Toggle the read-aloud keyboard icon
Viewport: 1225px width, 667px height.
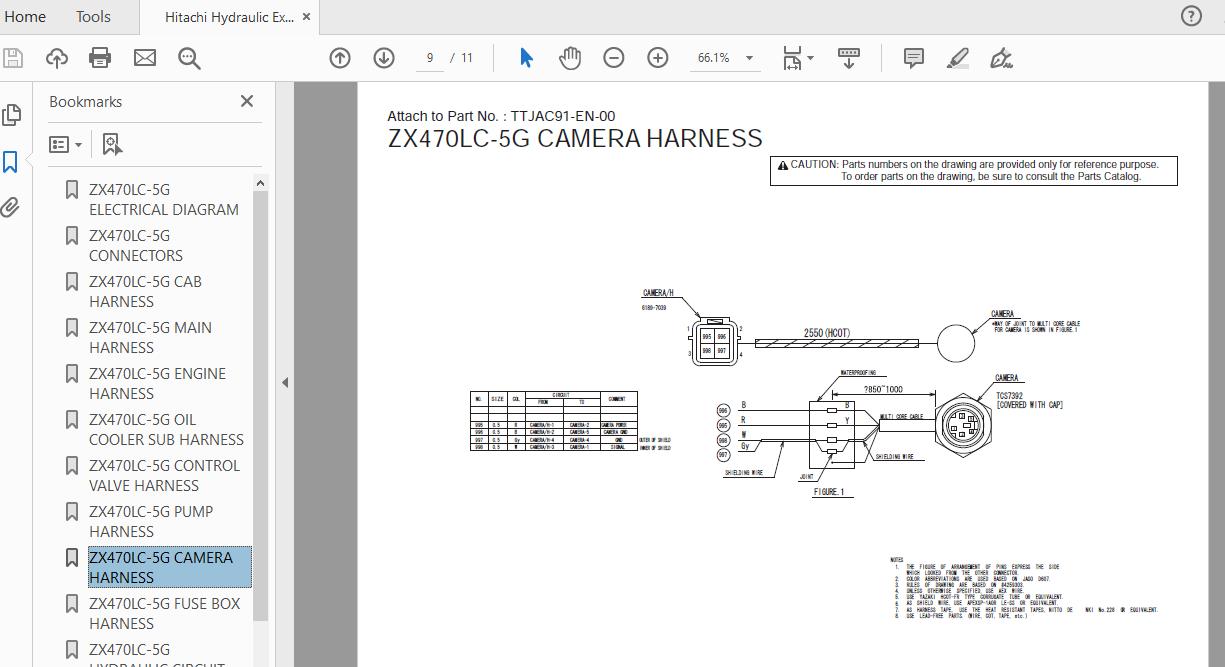click(847, 57)
